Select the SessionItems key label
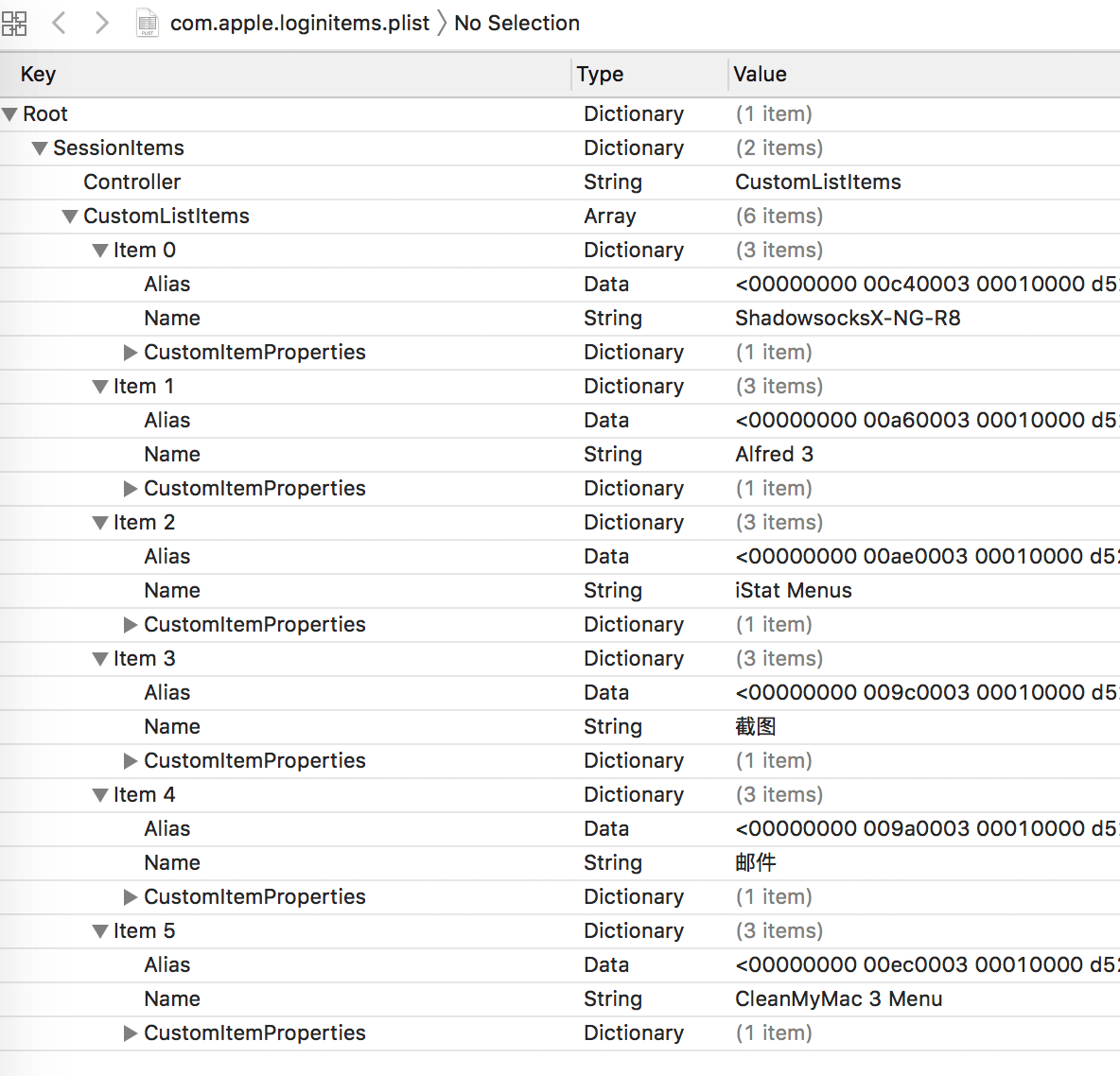 coord(118,148)
